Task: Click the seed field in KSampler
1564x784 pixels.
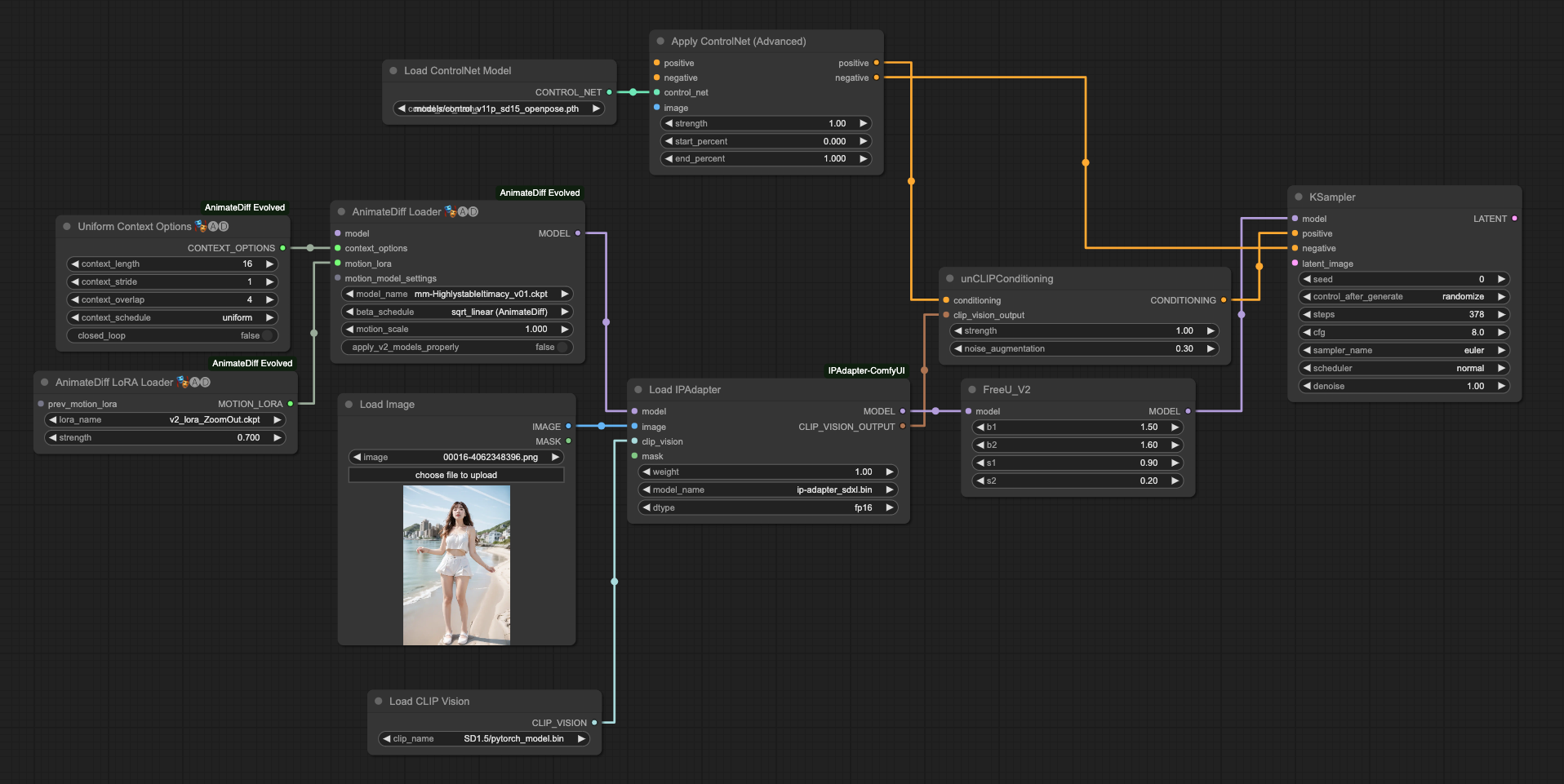Action: click(1402, 278)
